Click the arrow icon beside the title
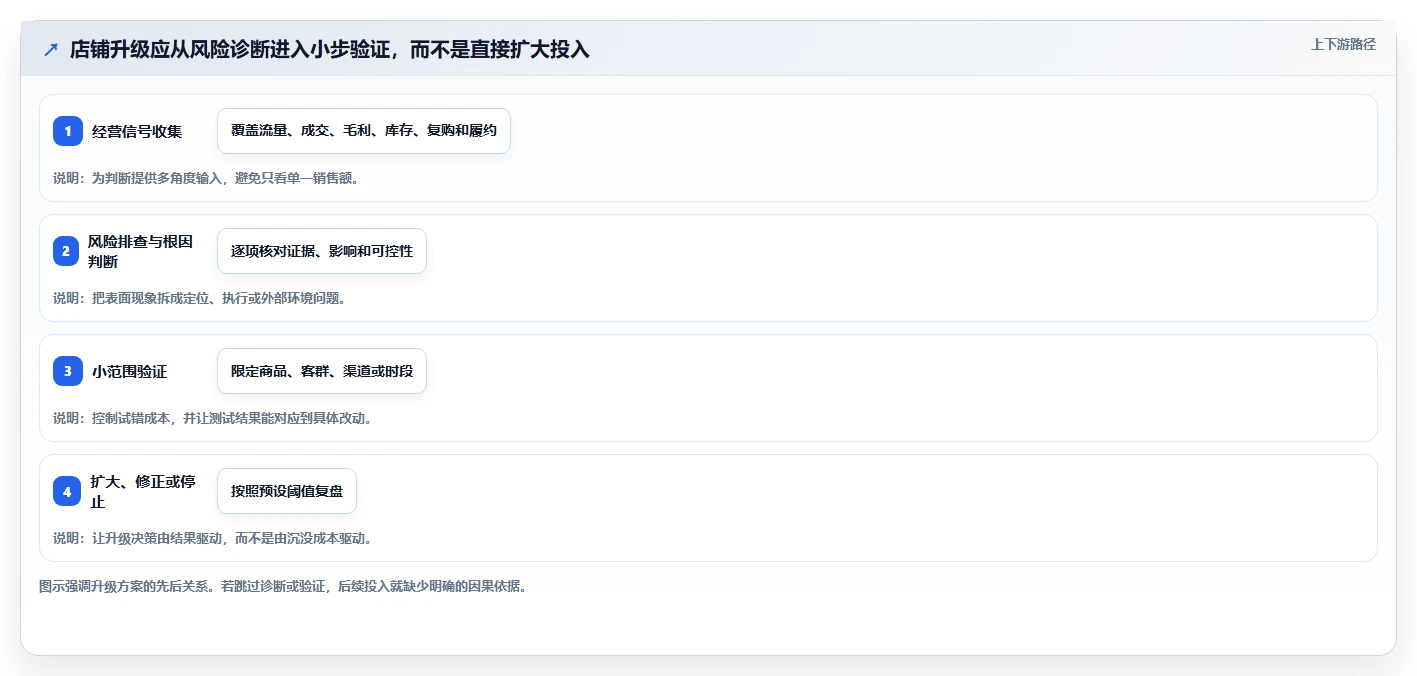Viewport: 1417px width, 676px height. [51, 49]
